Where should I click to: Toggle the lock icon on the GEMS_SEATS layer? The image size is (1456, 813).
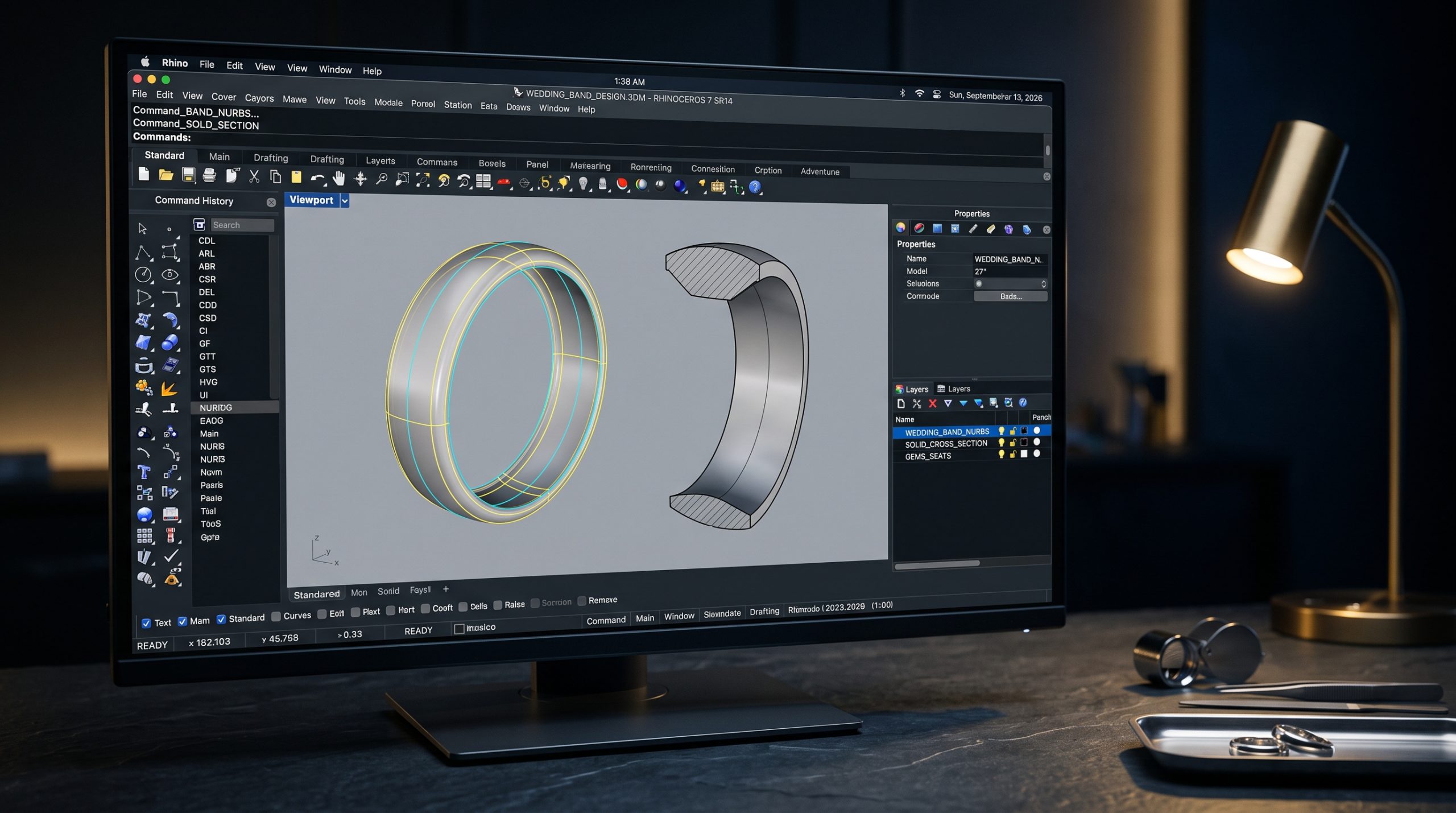tap(1013, 454)
